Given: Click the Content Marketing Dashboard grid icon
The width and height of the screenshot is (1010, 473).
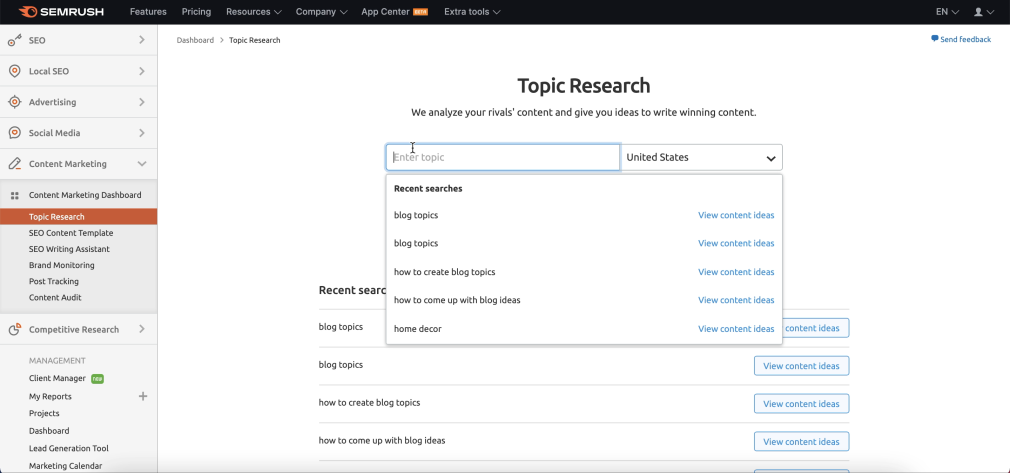Looking at the screenshot, I should click(x=15, y=195).
